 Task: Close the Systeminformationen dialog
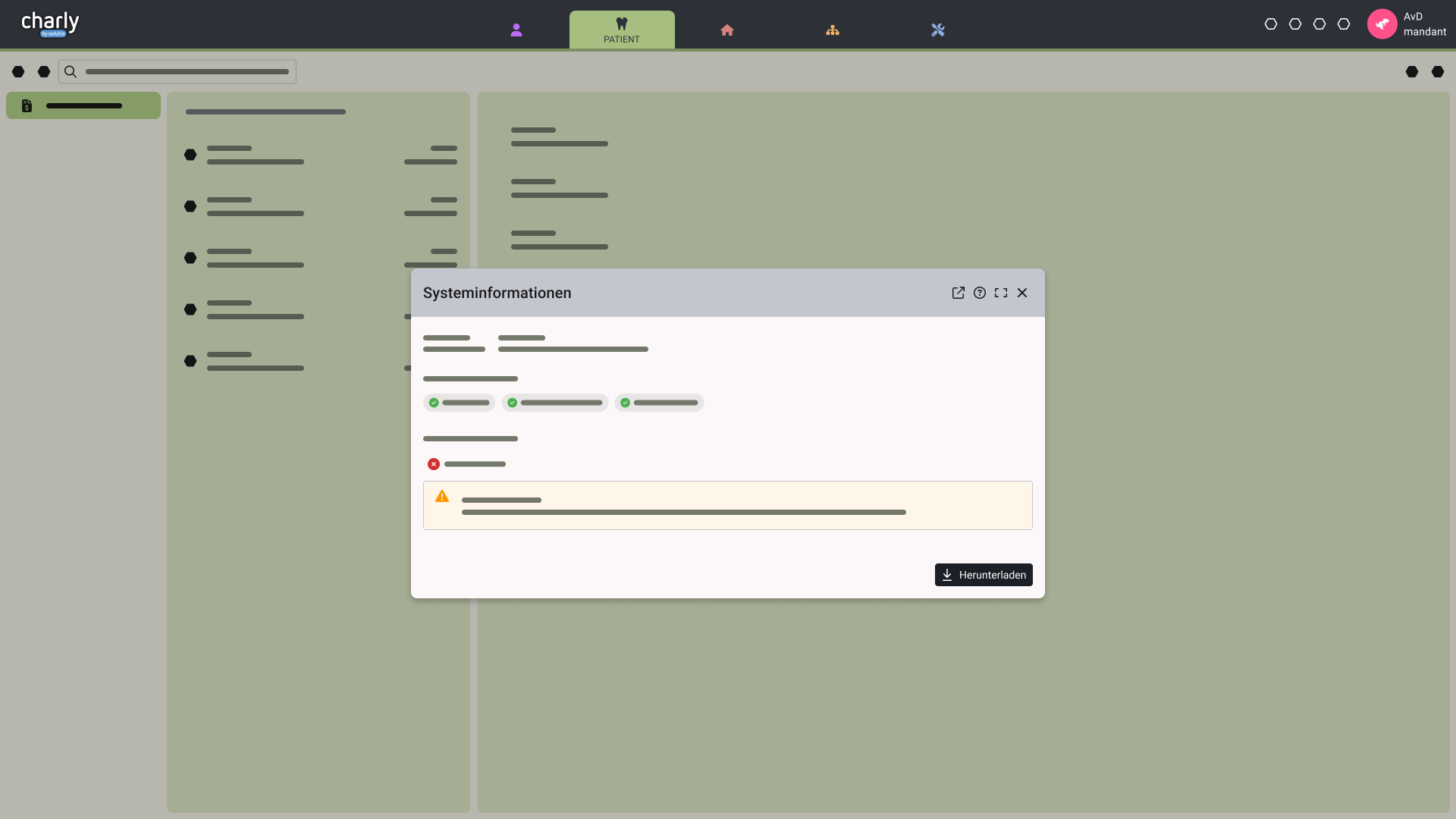click(1022, 293)
